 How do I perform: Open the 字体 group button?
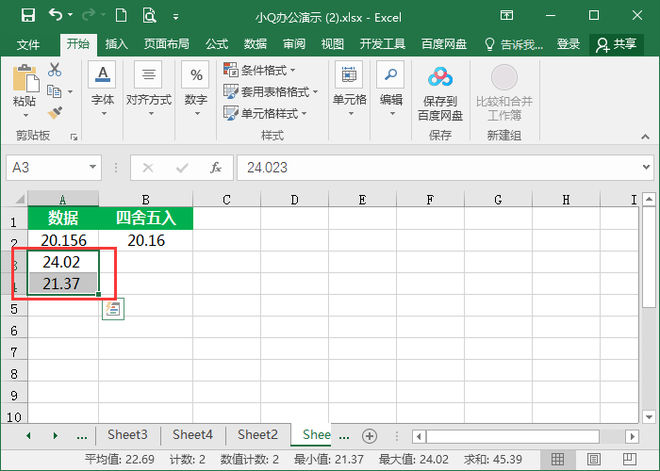pyautogui.click(x=103, y=89)
